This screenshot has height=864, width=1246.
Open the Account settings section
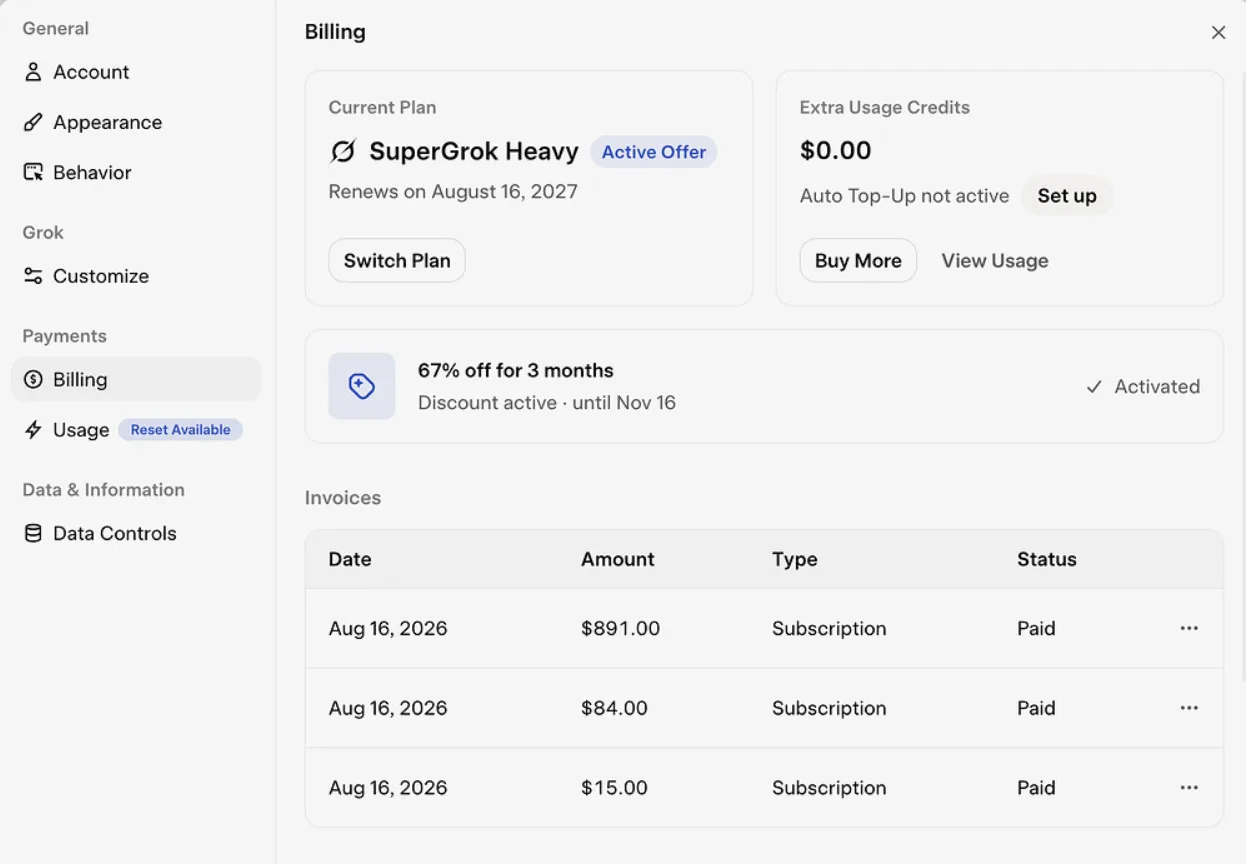pyautogui.click(x=136, y=72)
